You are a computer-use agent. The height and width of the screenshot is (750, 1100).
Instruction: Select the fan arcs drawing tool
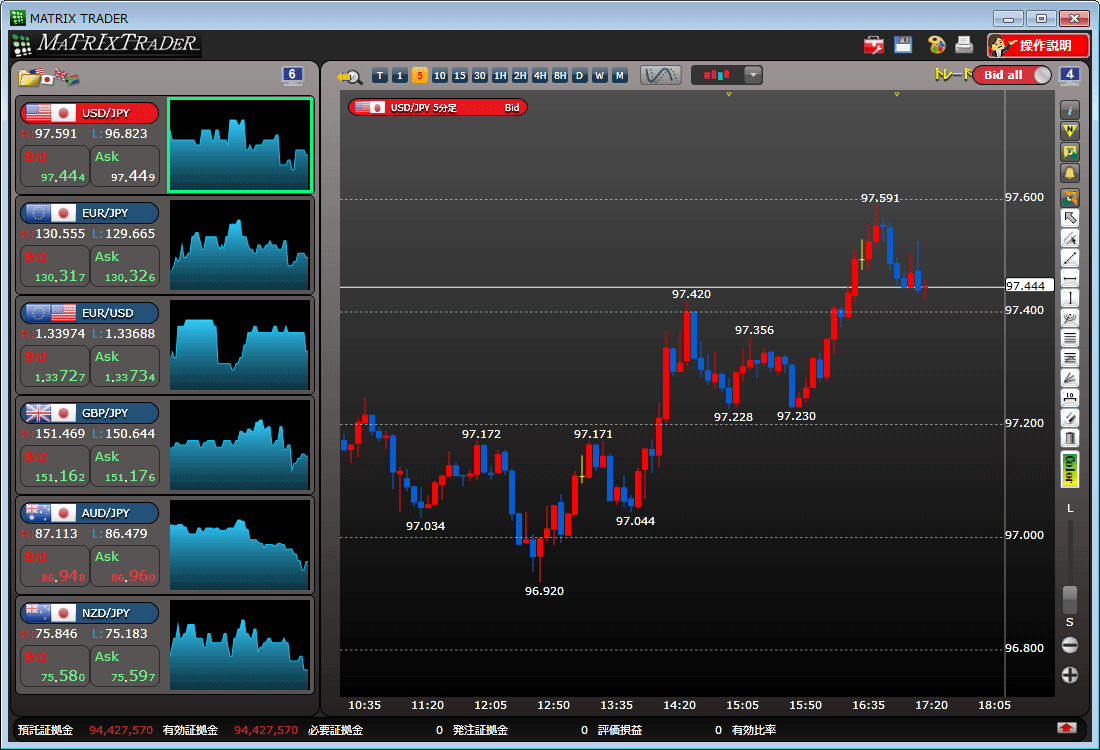point(1069,319)
